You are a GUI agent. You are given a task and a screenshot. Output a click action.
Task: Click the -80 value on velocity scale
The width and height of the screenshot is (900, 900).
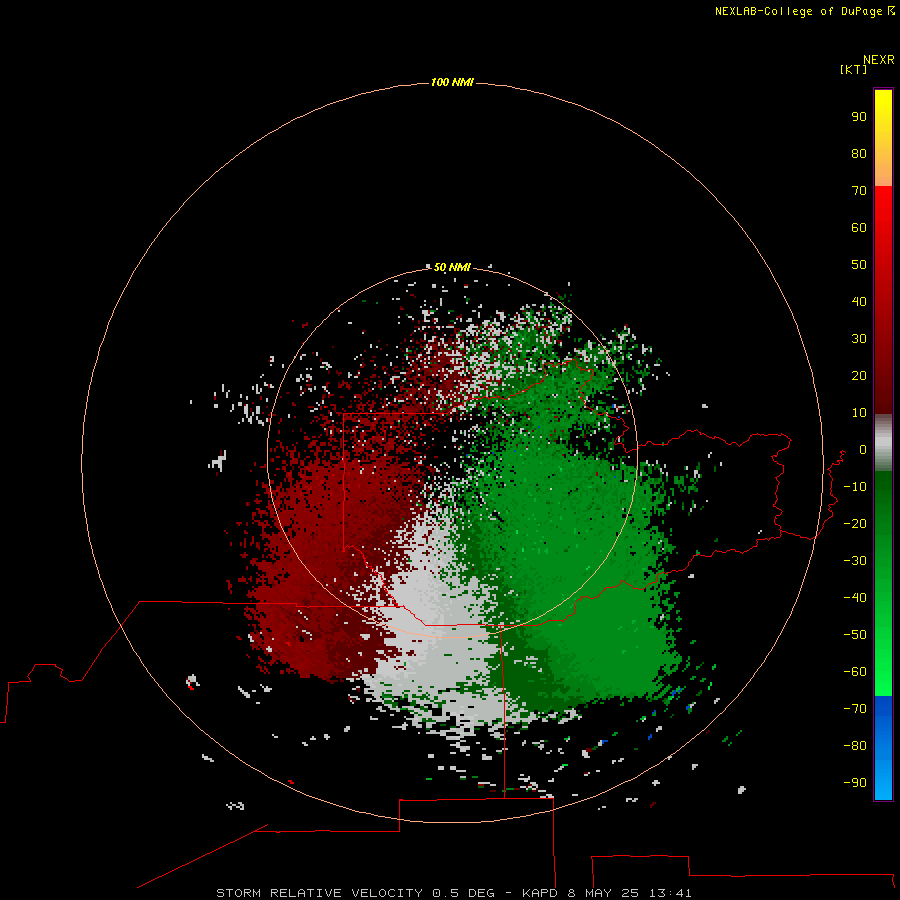pyautogui.click(x=855, y=746)
